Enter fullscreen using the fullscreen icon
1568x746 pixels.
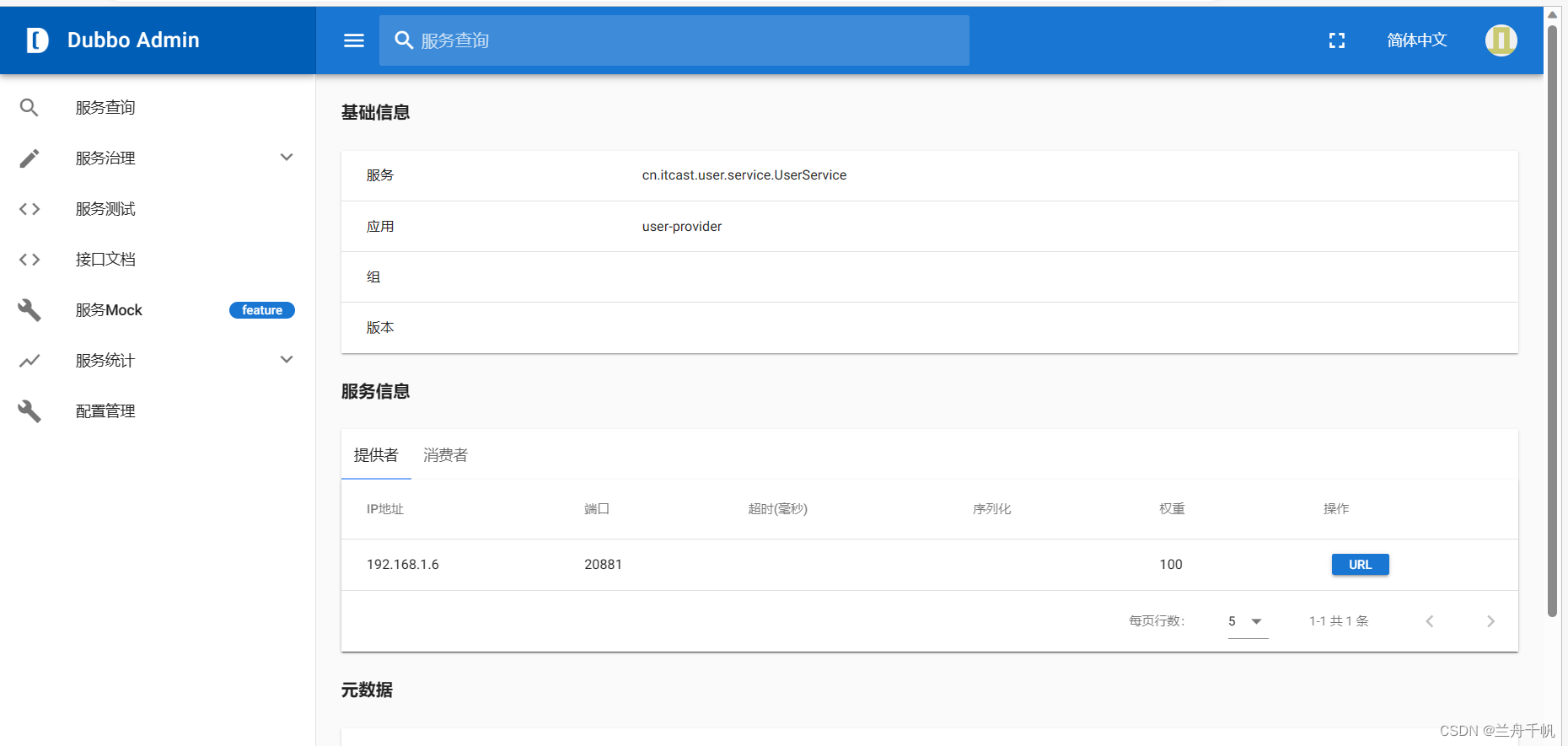pos(1337,40)
